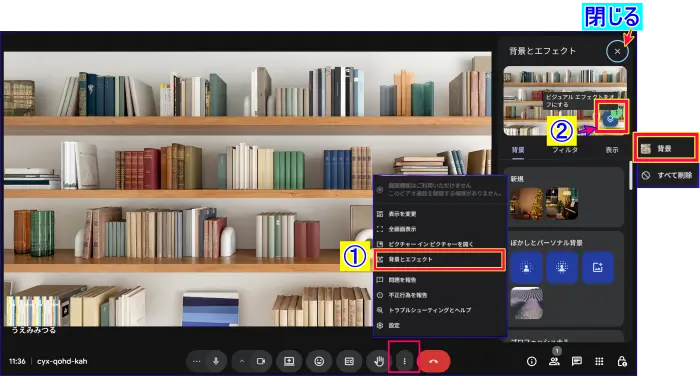Choose 背景とエフェクト in the options menu
Viewport: 700px width, 376px height.
point(440,259)
